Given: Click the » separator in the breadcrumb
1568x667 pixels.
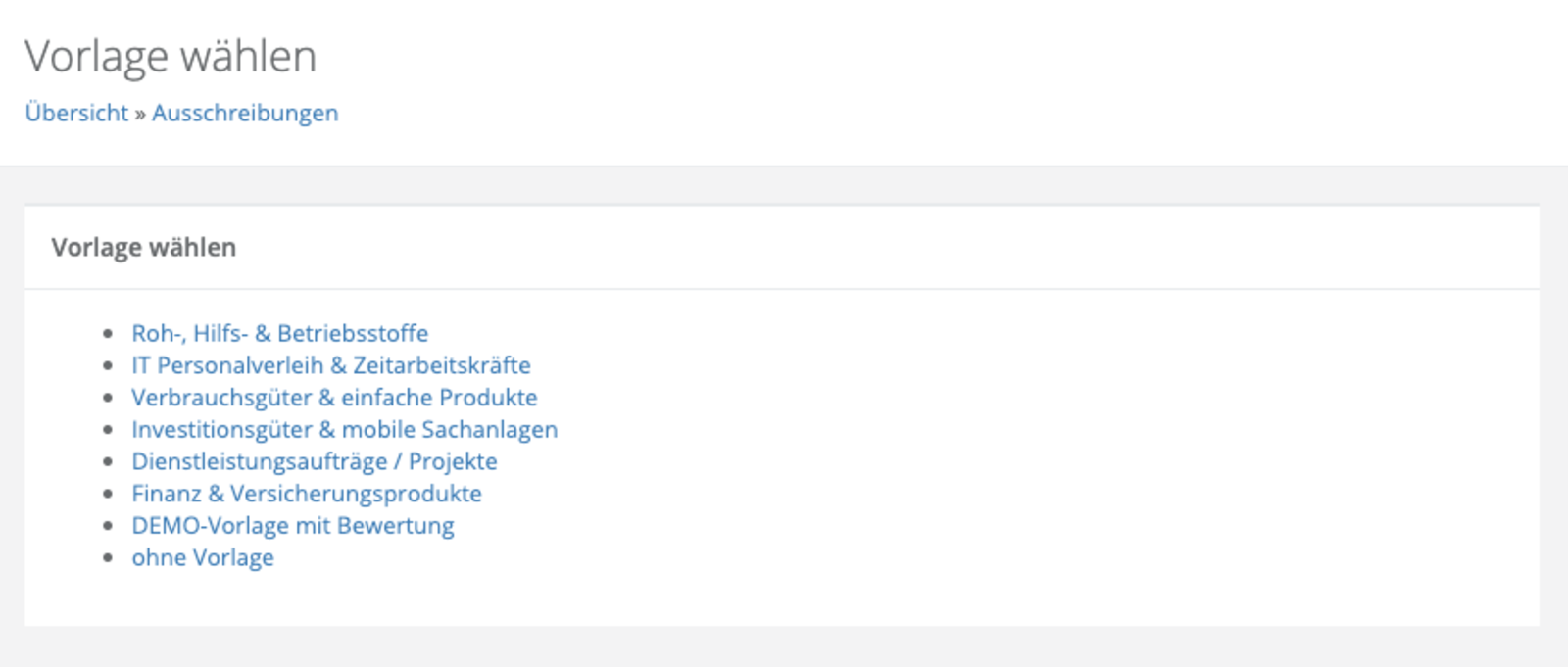Looking at the screenshot, I should click(140, 114).
